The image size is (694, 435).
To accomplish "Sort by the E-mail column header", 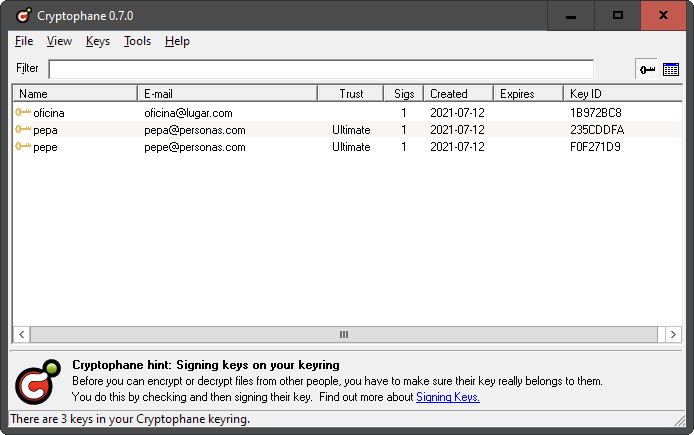I will pyautogui.click(x=227, y=94).
